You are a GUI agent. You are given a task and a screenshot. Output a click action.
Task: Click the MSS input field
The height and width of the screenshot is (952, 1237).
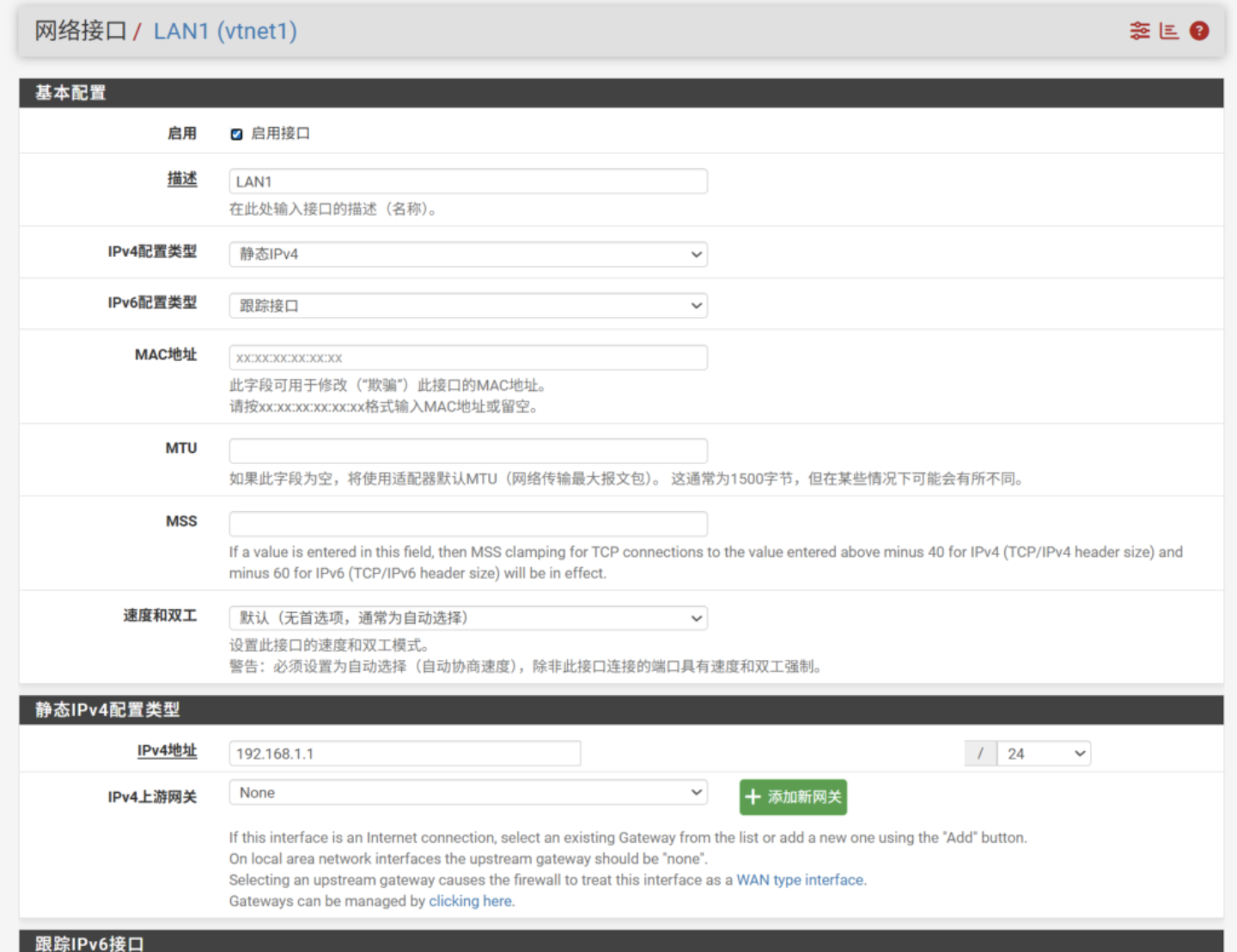click(x=468, y=524)
